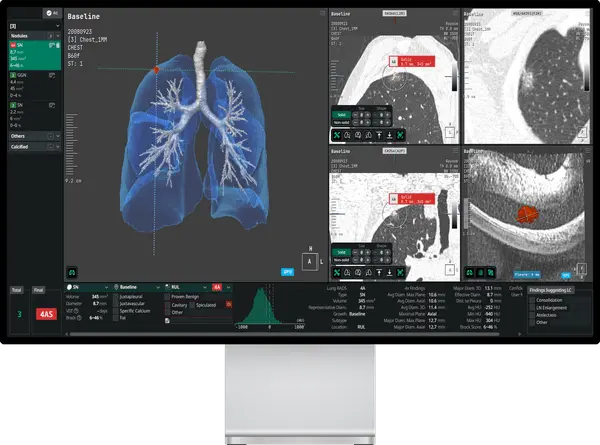Click the Non-solid button in upper CT view
600x445 pixels.
(341, 122)
